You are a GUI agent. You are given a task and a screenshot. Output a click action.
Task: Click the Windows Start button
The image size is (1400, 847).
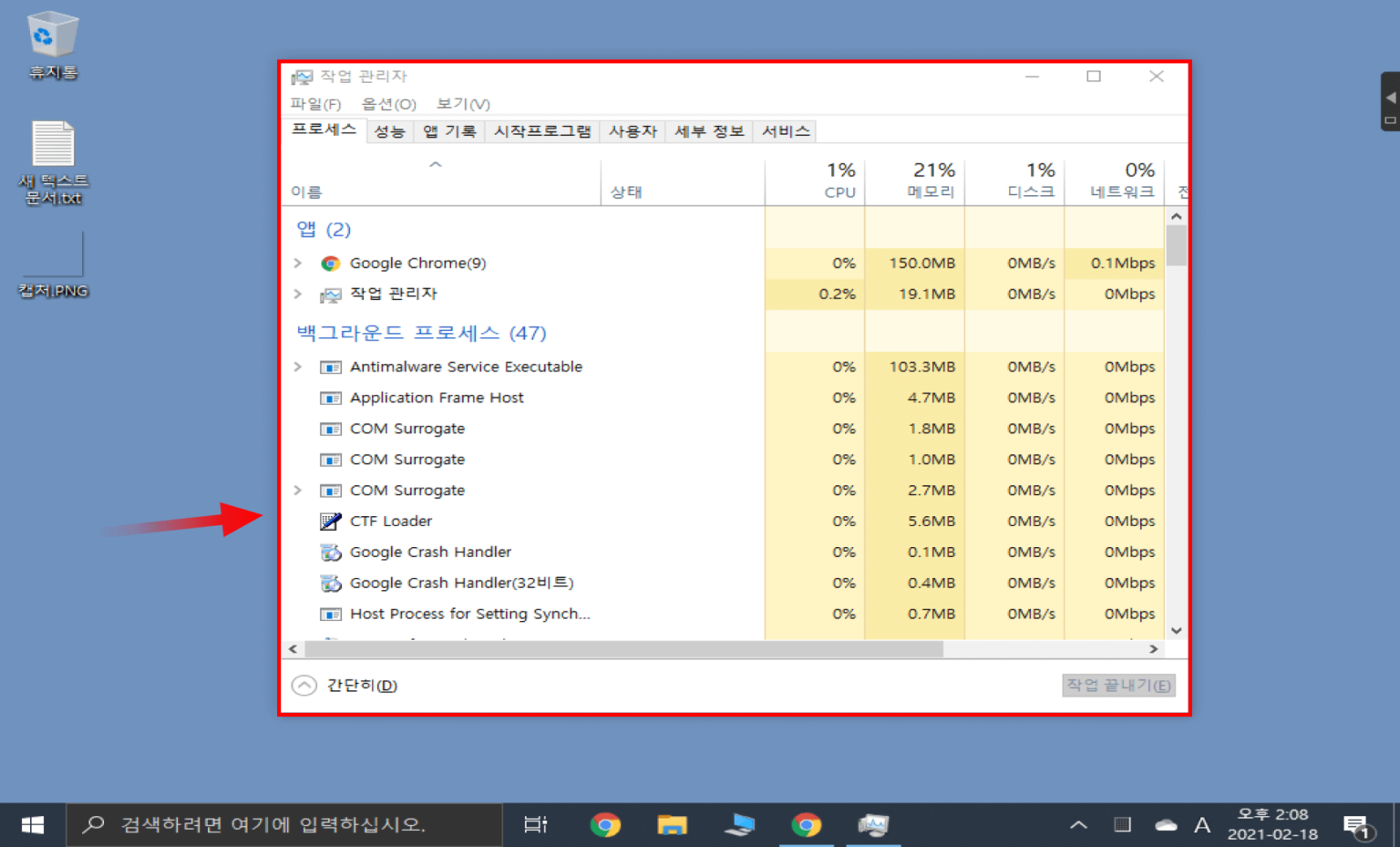click(32, 825)
